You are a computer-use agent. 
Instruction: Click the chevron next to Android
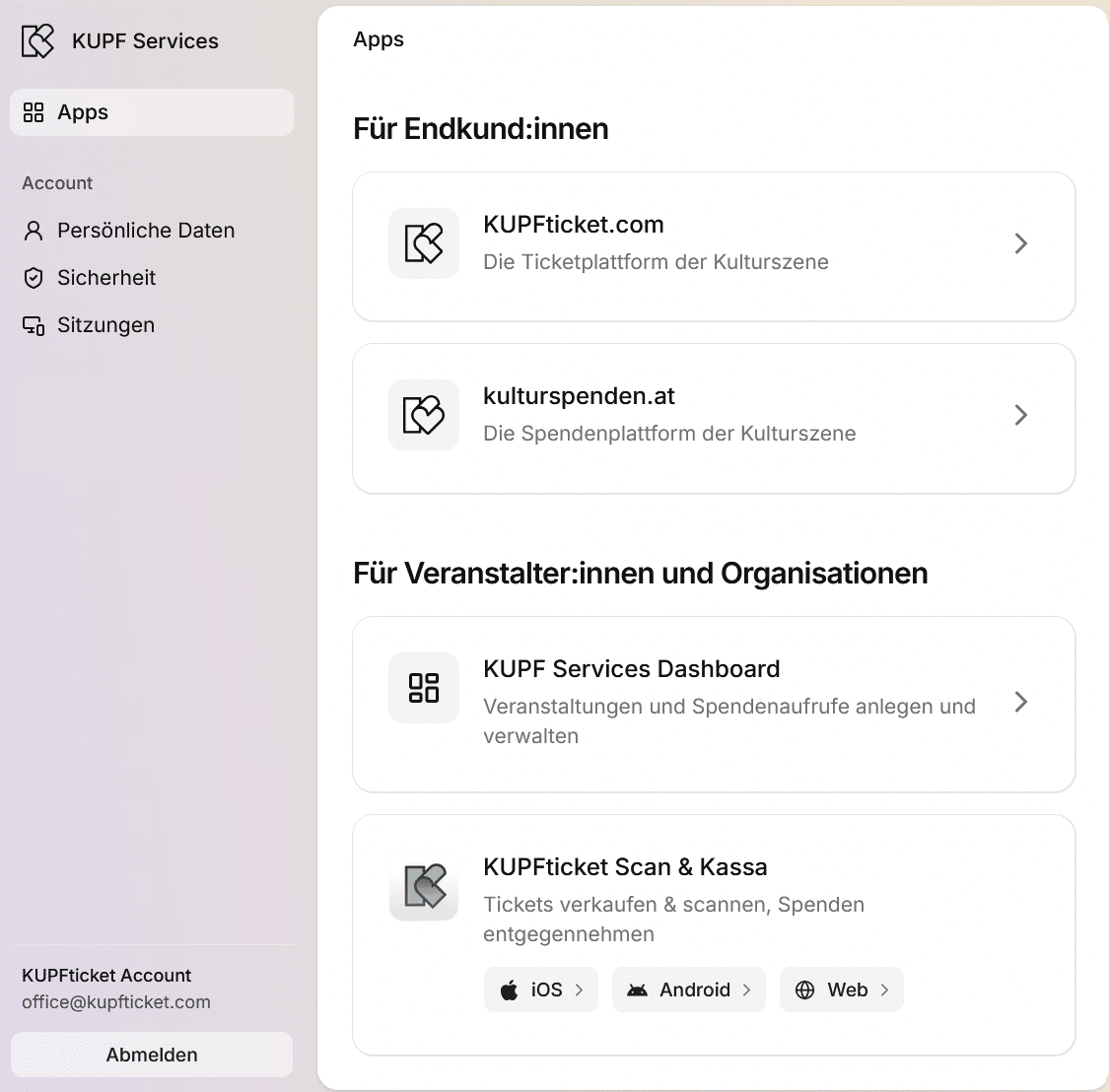[747, 990]
